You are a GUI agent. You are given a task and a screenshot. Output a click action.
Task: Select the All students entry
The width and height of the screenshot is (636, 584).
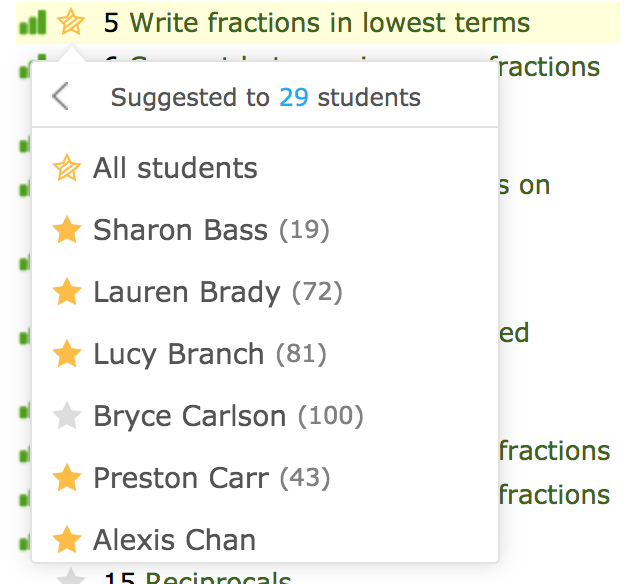tap(175, 169)
